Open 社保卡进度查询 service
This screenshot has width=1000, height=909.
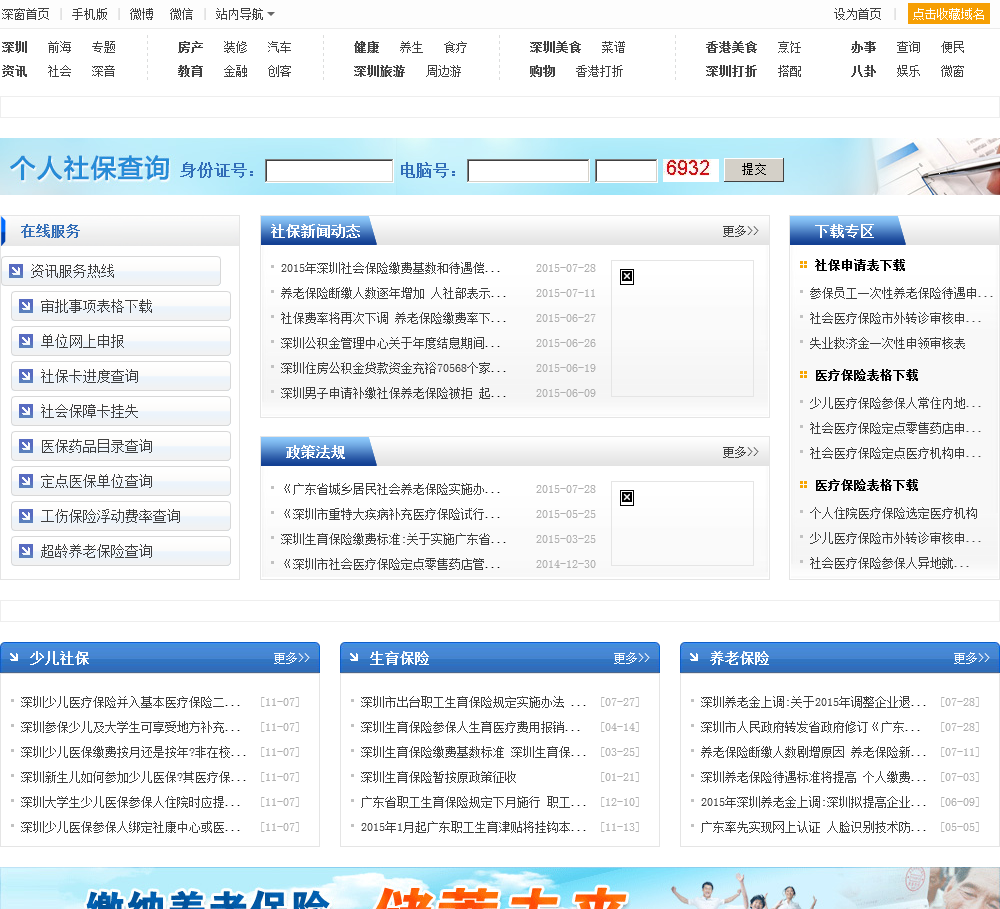pos(121,376)
